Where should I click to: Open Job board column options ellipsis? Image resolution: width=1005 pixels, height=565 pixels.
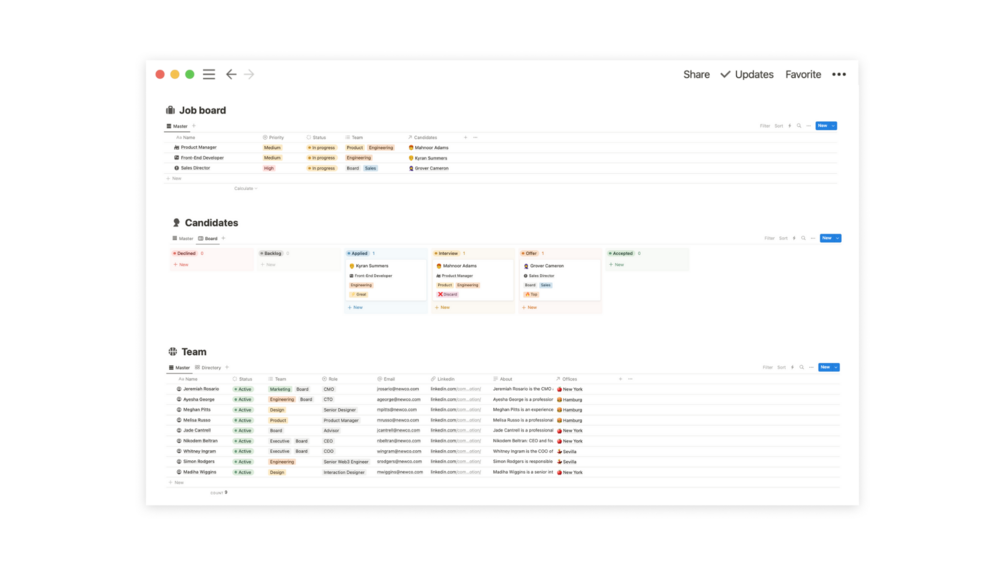point(475,137)
